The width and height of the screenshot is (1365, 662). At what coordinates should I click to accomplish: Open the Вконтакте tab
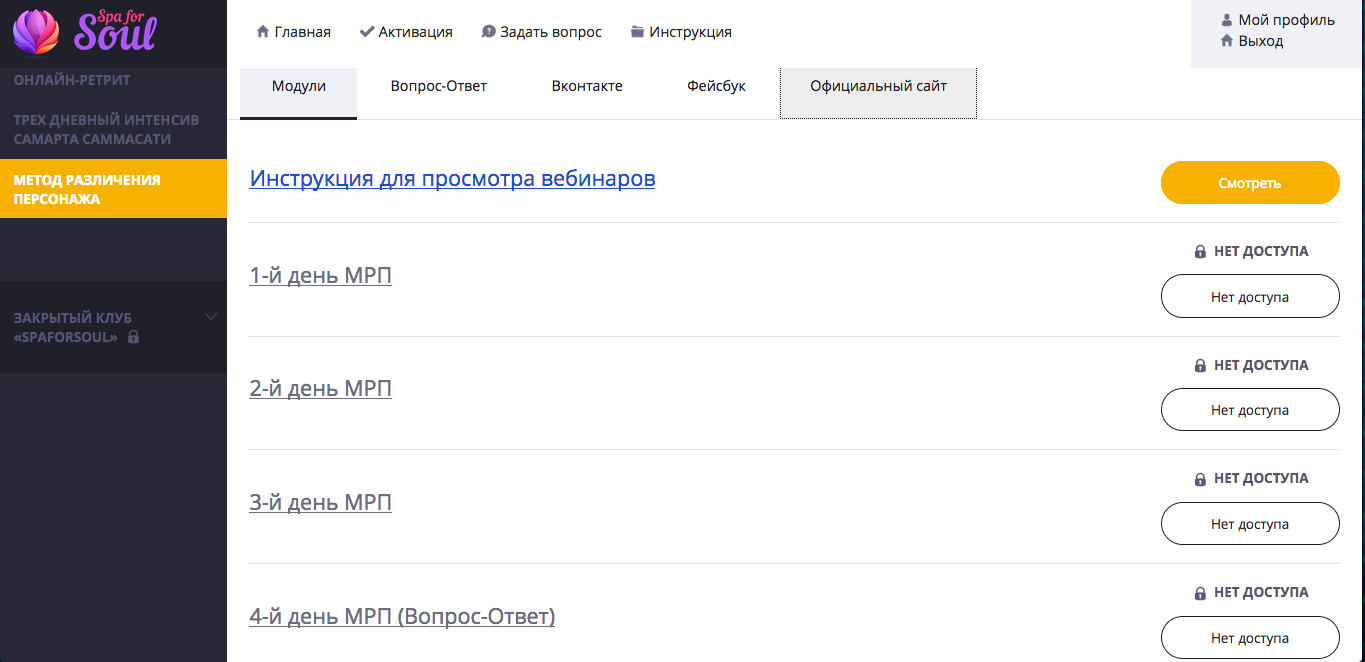[x=587, y=86]
